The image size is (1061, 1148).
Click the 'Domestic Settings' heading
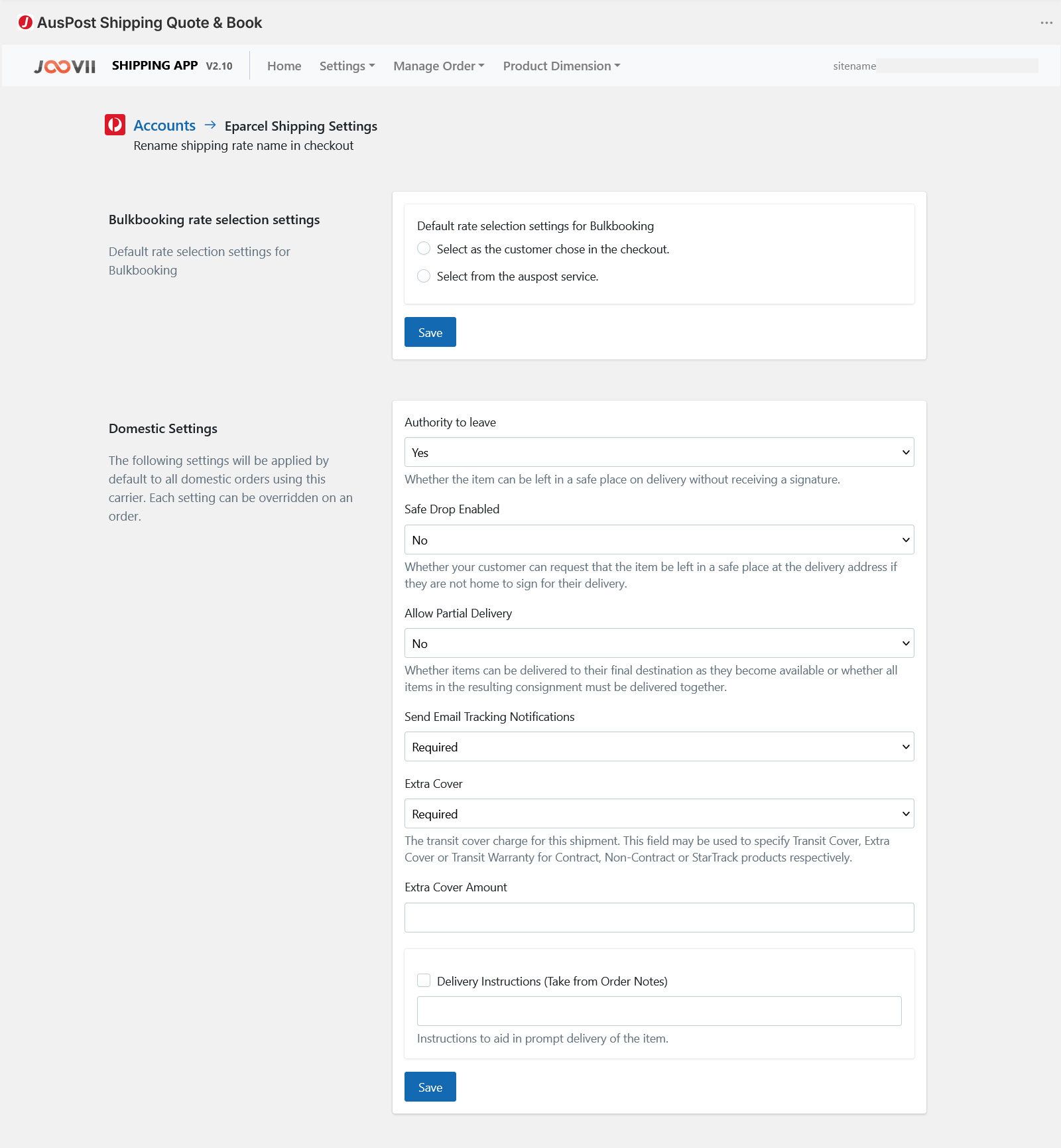(163, 428)
